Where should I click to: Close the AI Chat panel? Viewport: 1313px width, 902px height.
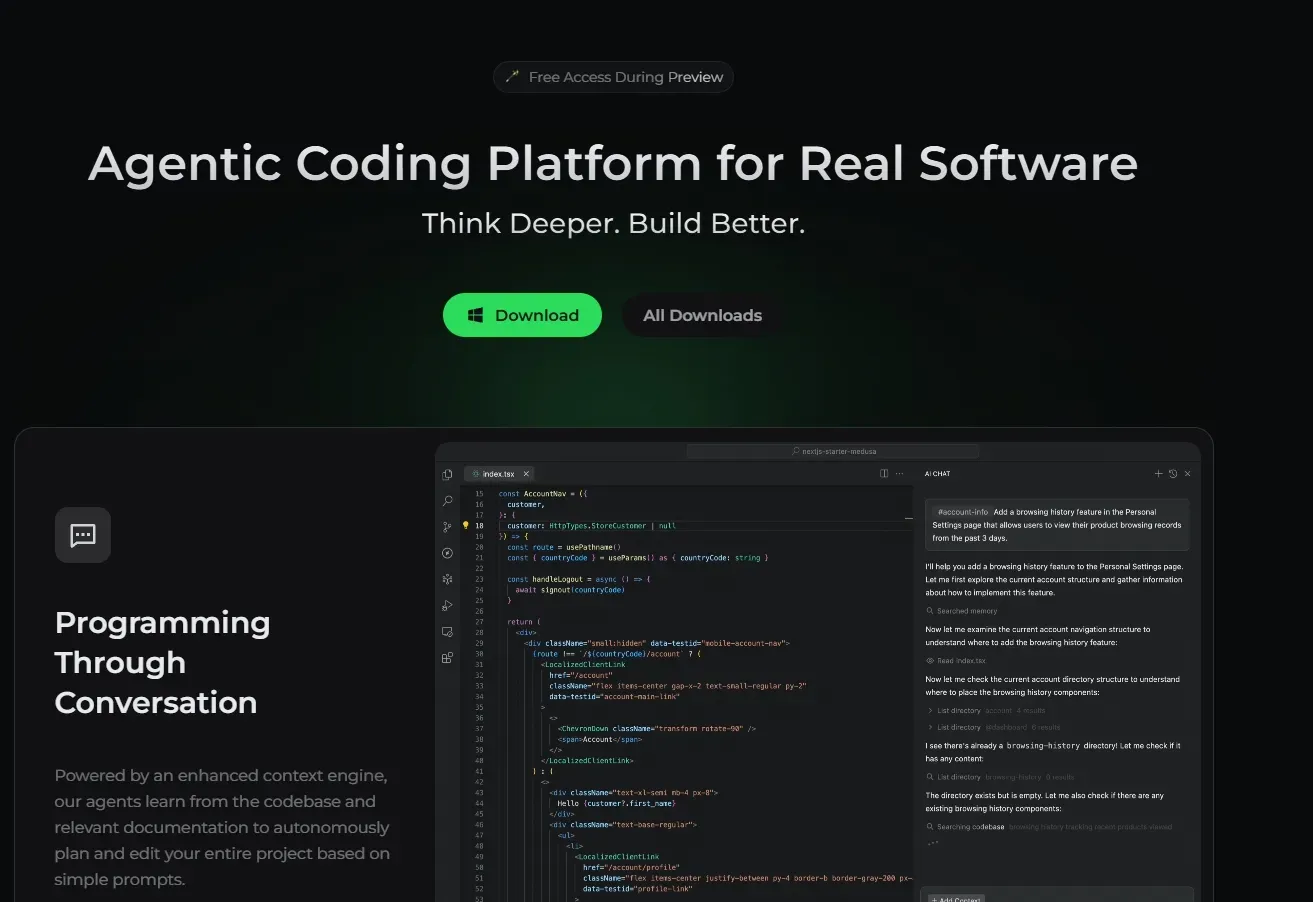[x=1188, y=474]
